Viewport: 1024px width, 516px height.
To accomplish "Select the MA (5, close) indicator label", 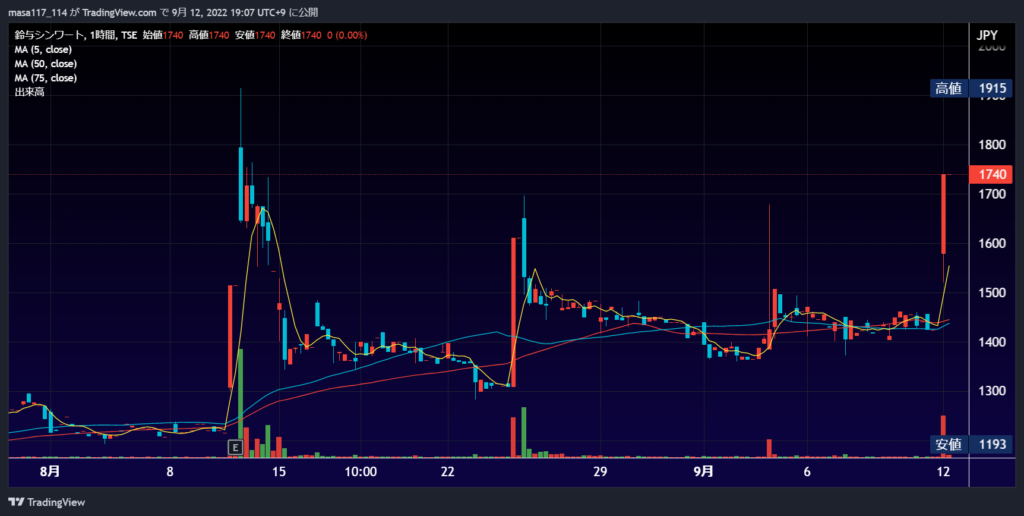I will [x=43, y=50].
